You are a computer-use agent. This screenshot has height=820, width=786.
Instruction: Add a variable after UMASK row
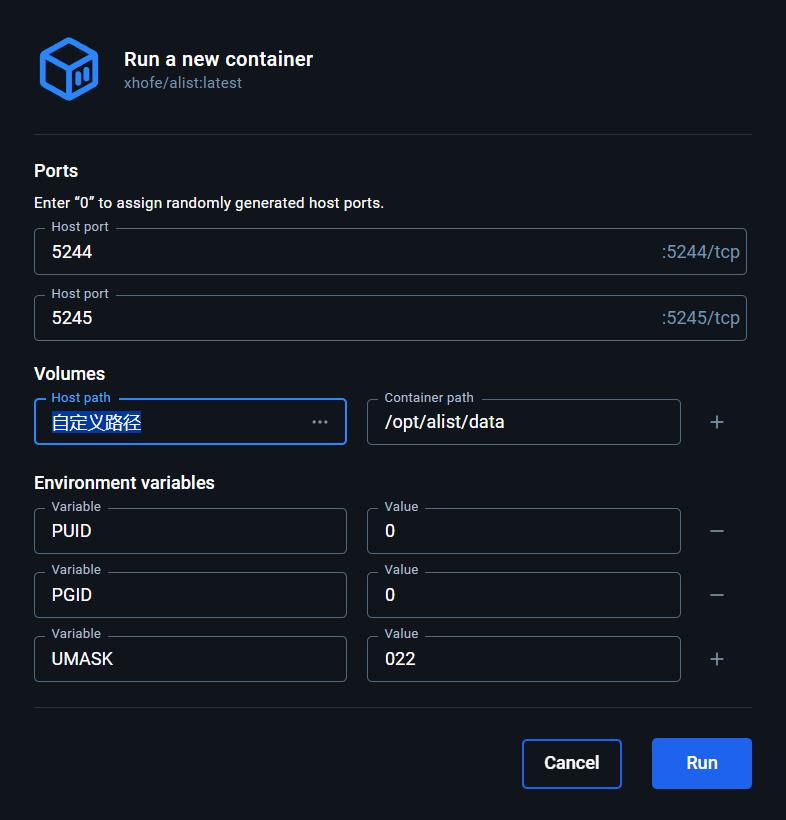point(716,659)
